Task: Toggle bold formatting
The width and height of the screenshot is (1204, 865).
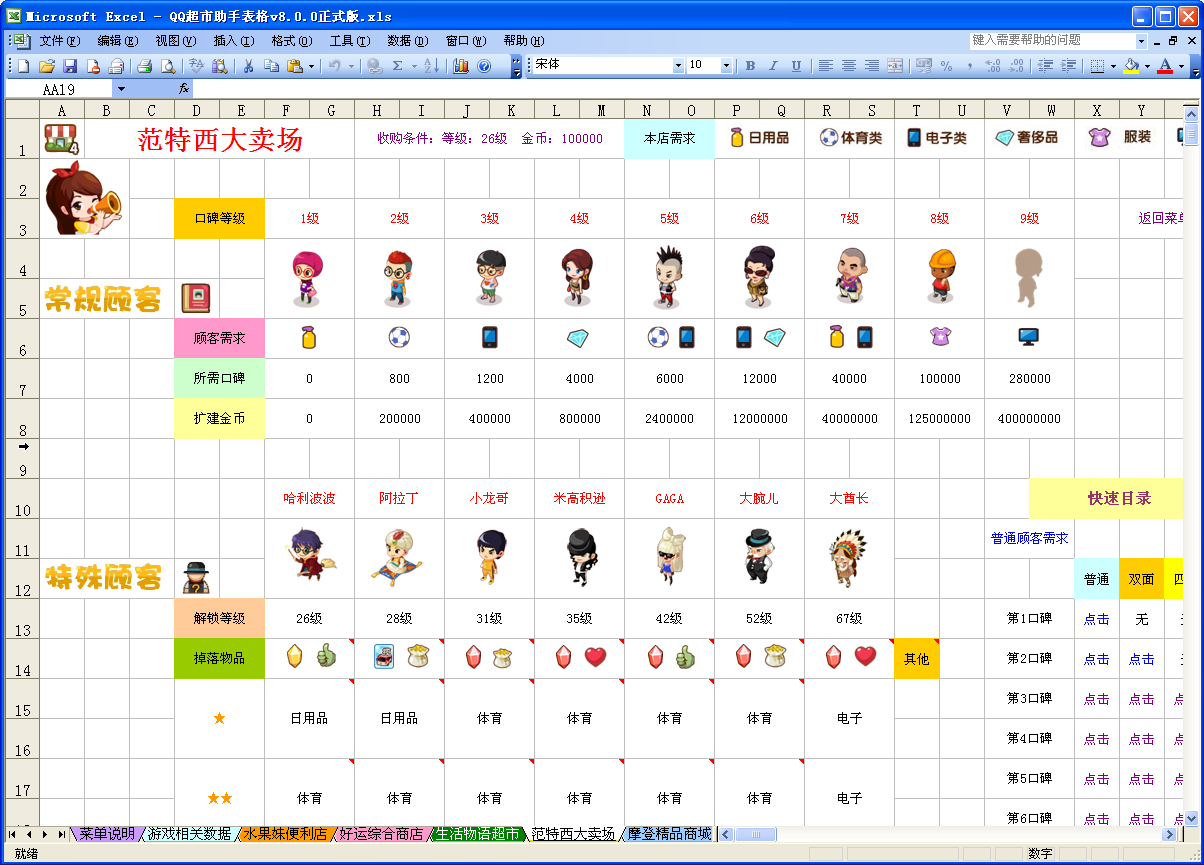Action: [750, 66]
